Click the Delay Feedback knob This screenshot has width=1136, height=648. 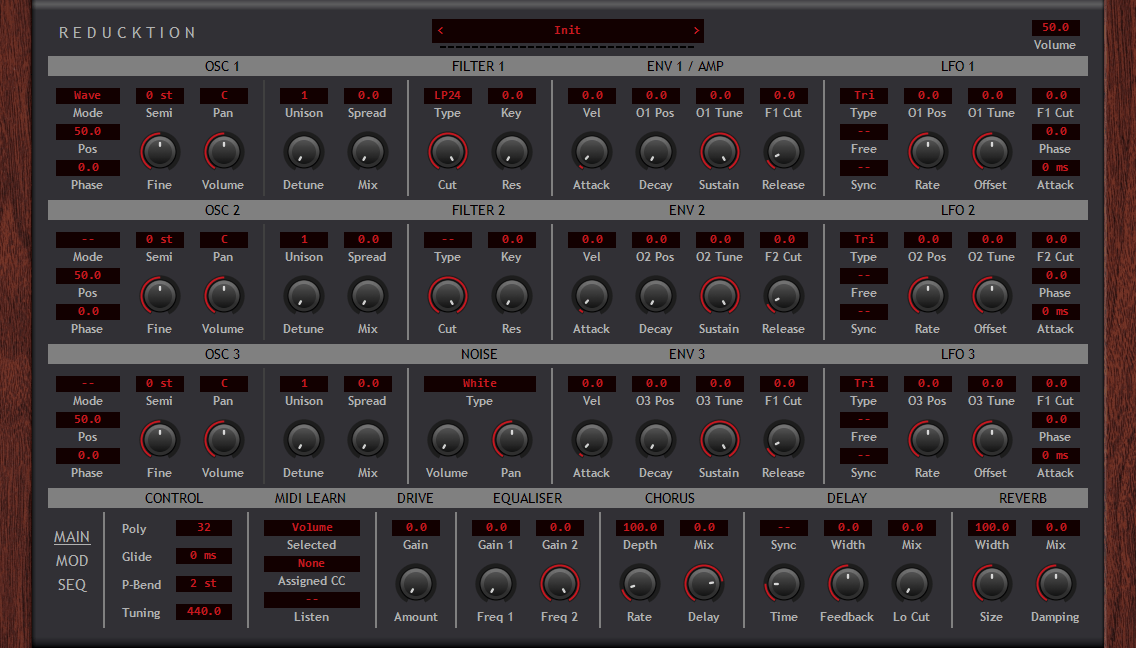847,584
